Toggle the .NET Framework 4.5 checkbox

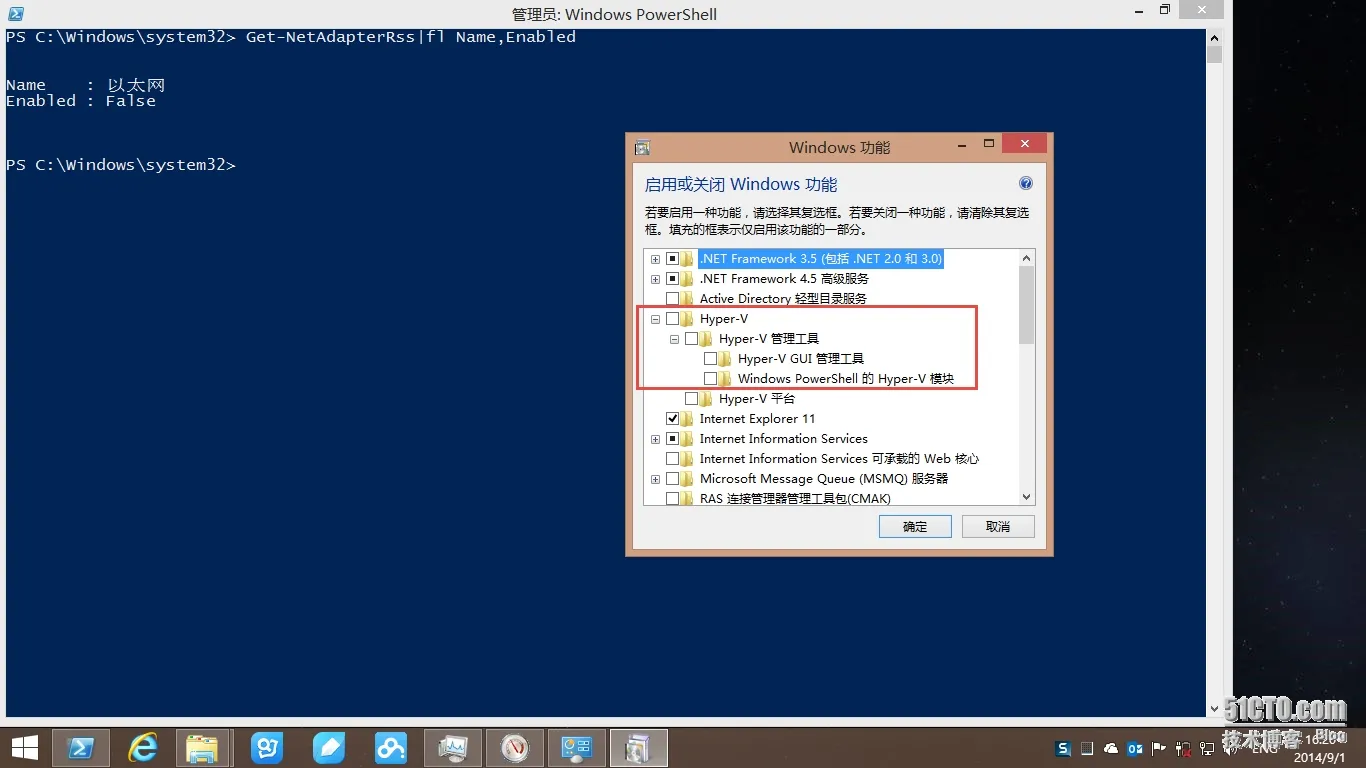672,279
